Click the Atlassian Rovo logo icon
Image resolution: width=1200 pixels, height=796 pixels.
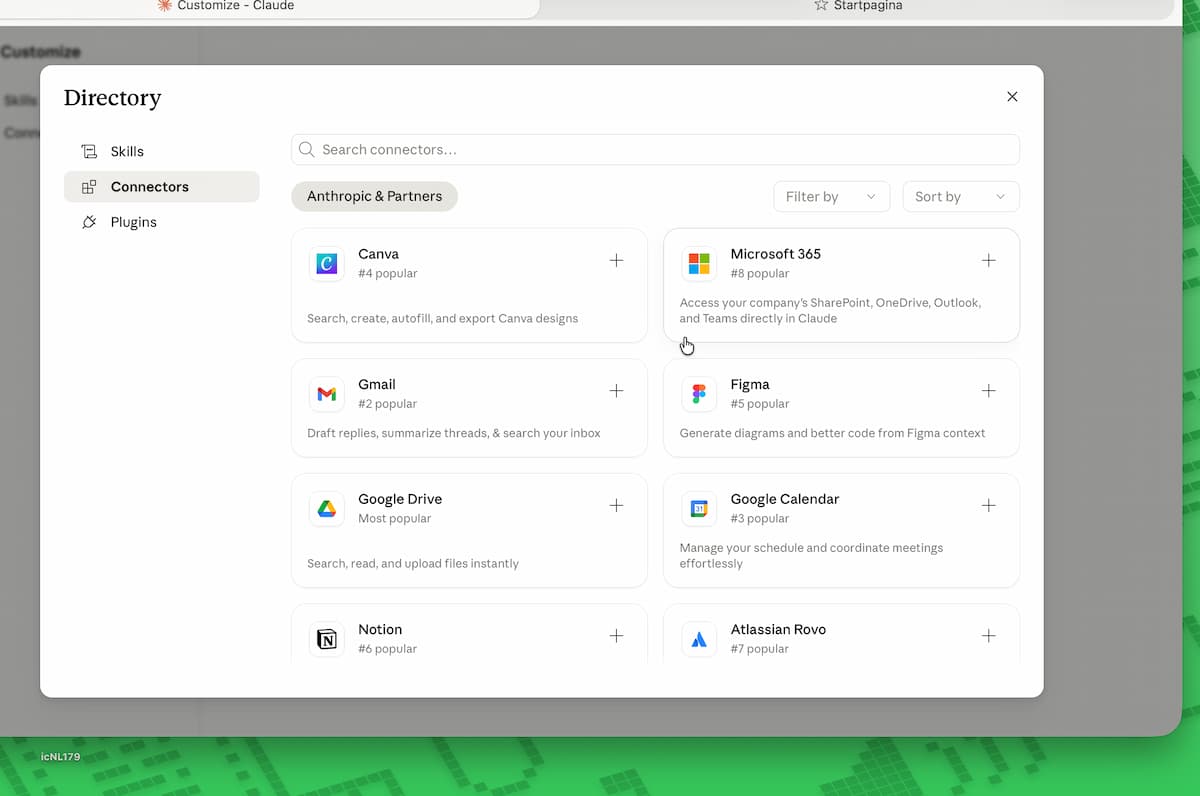coord(699,639)
